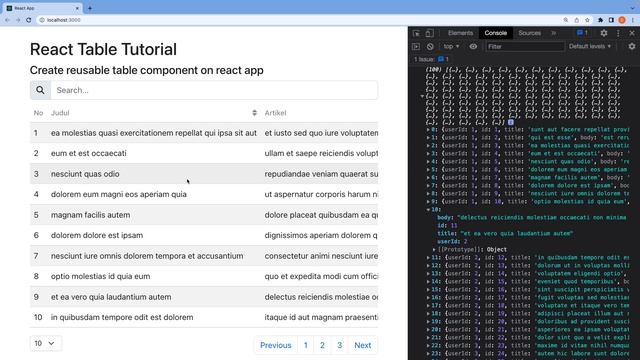Open the rows-per-page dropdown showing 10
This screenshot has height=360, width=640.
coord(46,343)
